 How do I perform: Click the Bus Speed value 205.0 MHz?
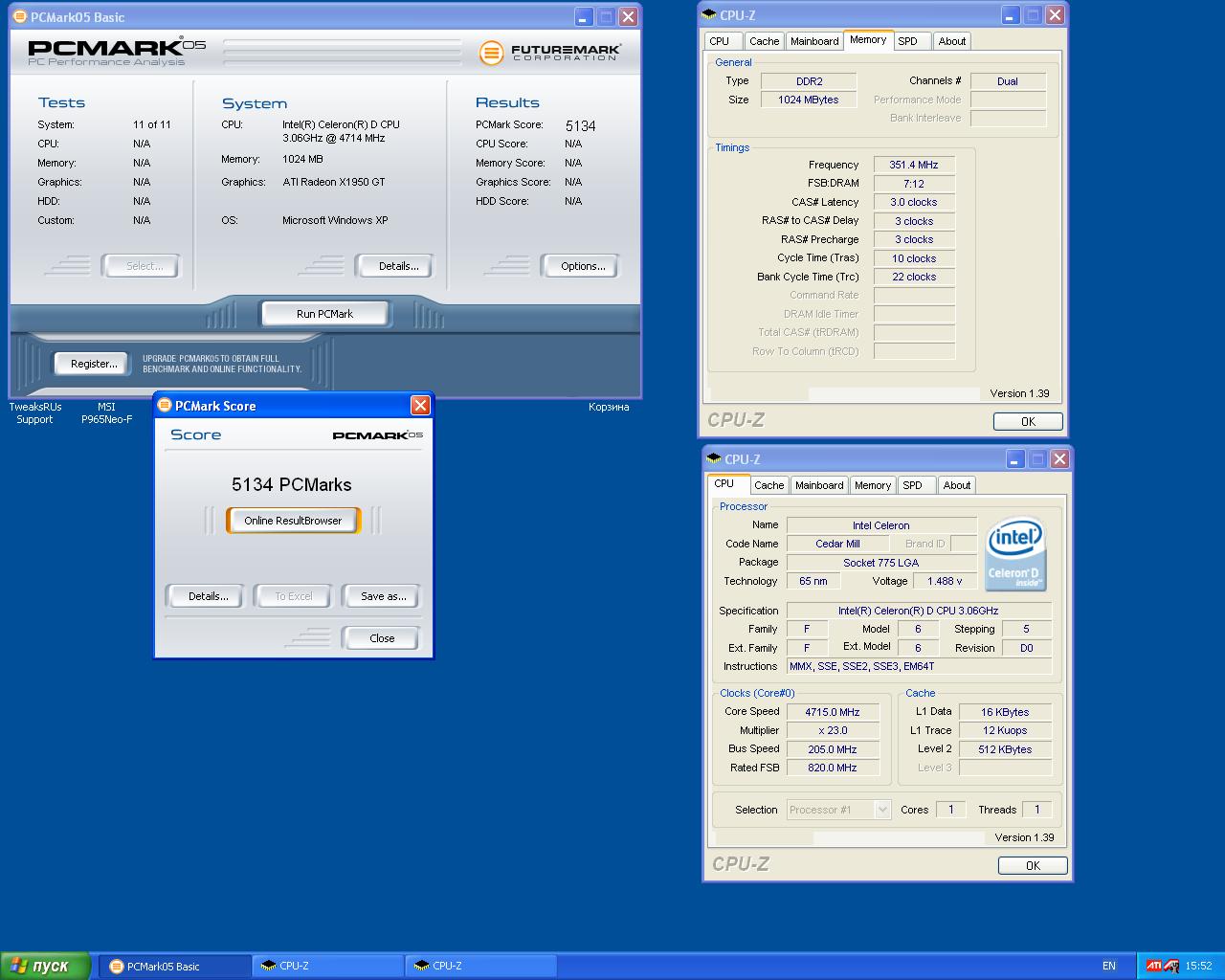point(833,749)
